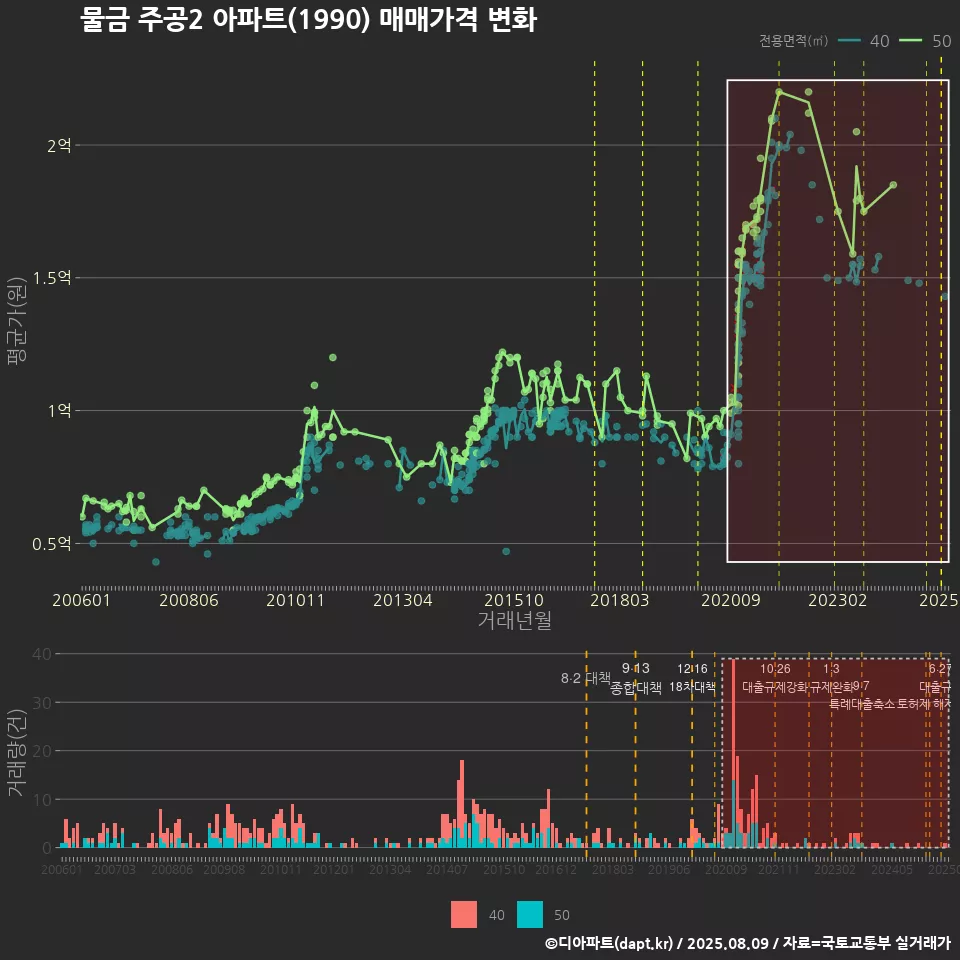
Task: Select the 50 legend line in the price chart
Action: (910, 41)
